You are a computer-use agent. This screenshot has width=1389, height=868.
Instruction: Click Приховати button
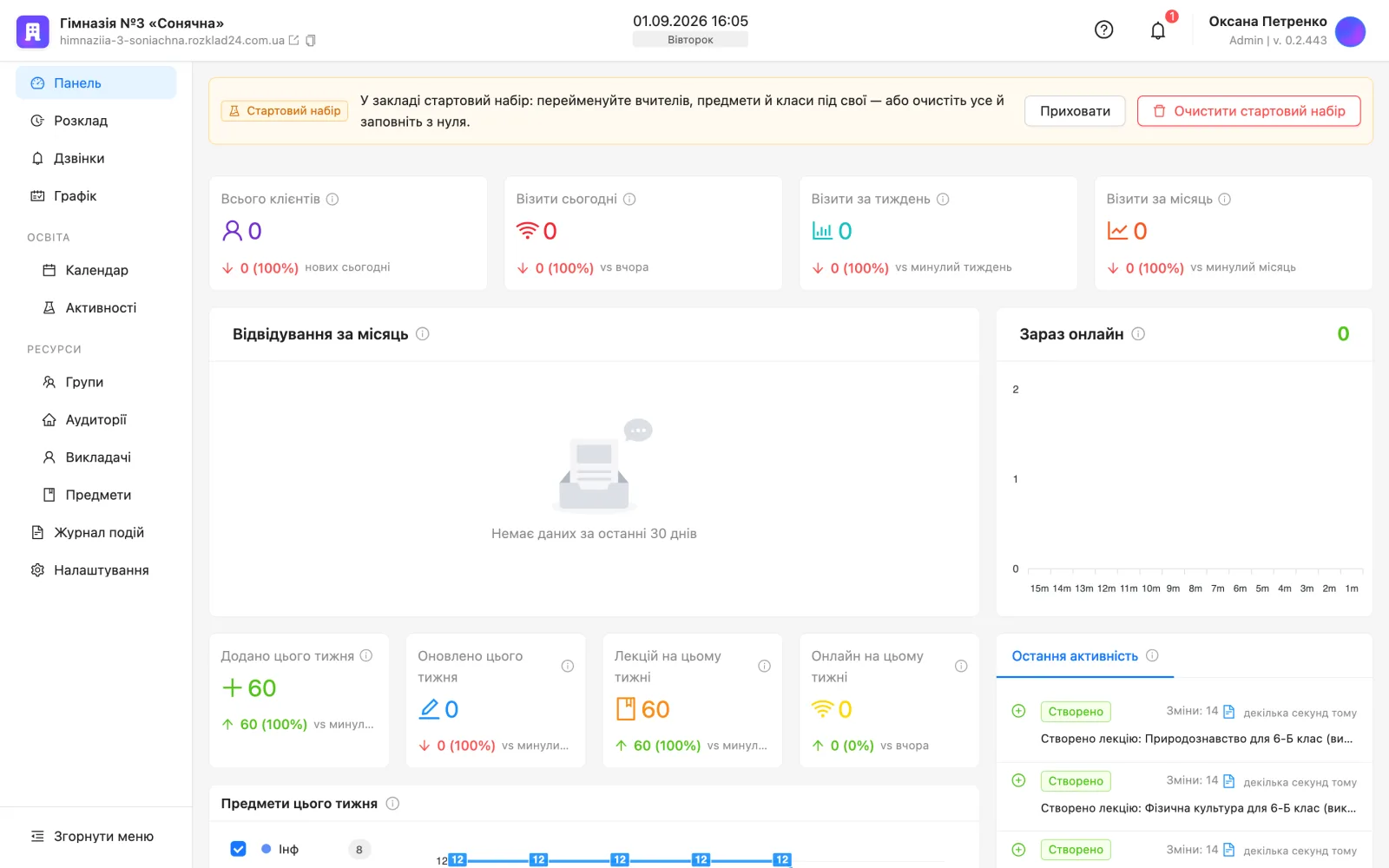pyautogui.click(x=1075, y=111)
